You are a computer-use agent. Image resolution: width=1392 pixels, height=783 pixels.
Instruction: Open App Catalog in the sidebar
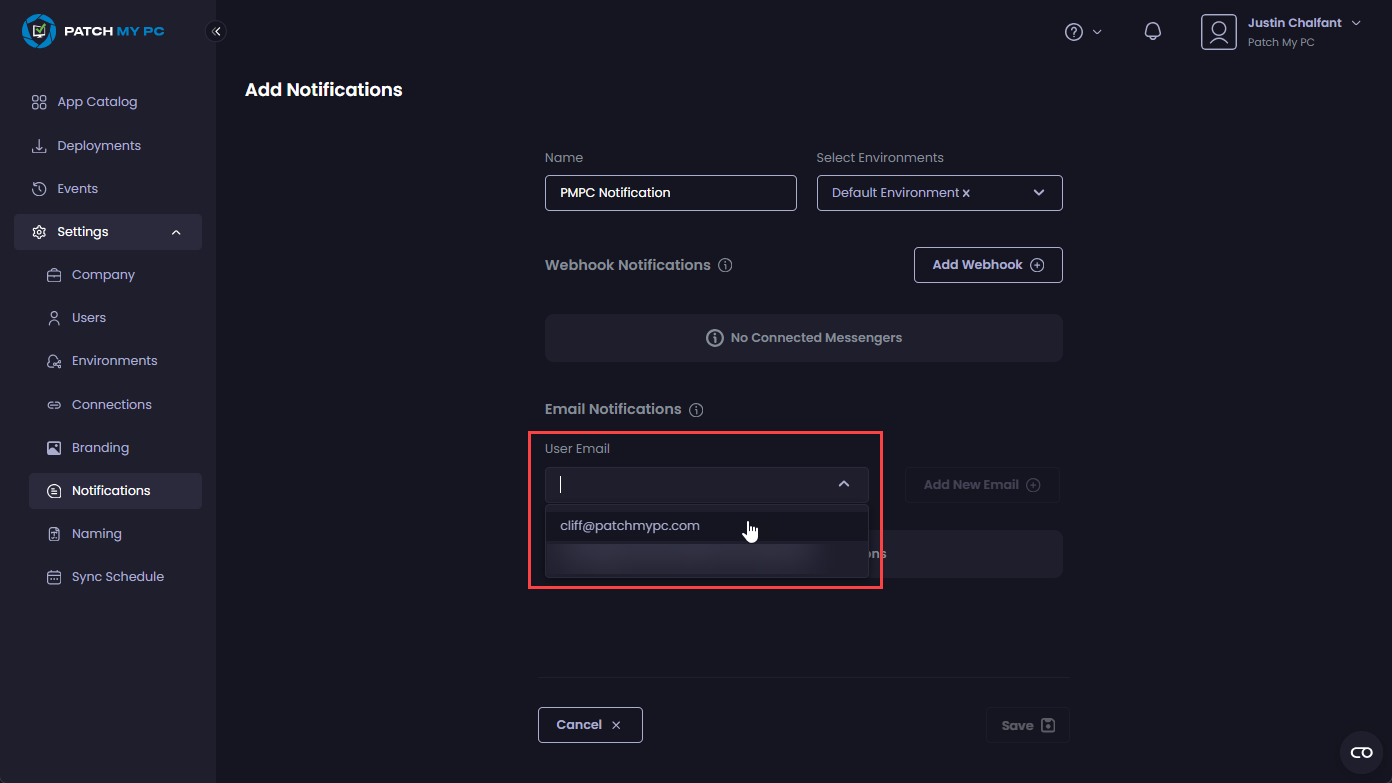point(97,102)
